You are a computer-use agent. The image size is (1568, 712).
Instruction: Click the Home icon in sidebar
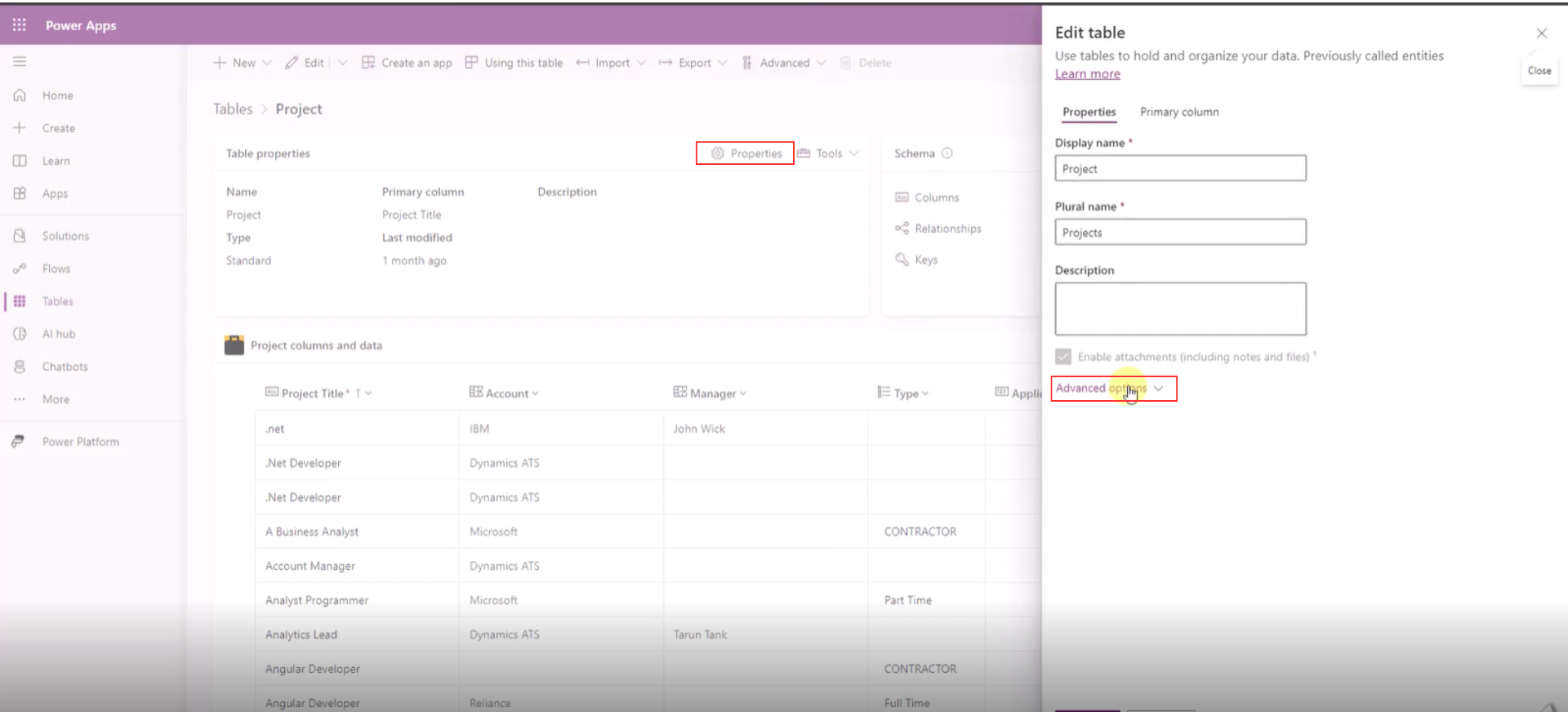tap(20, 96)
